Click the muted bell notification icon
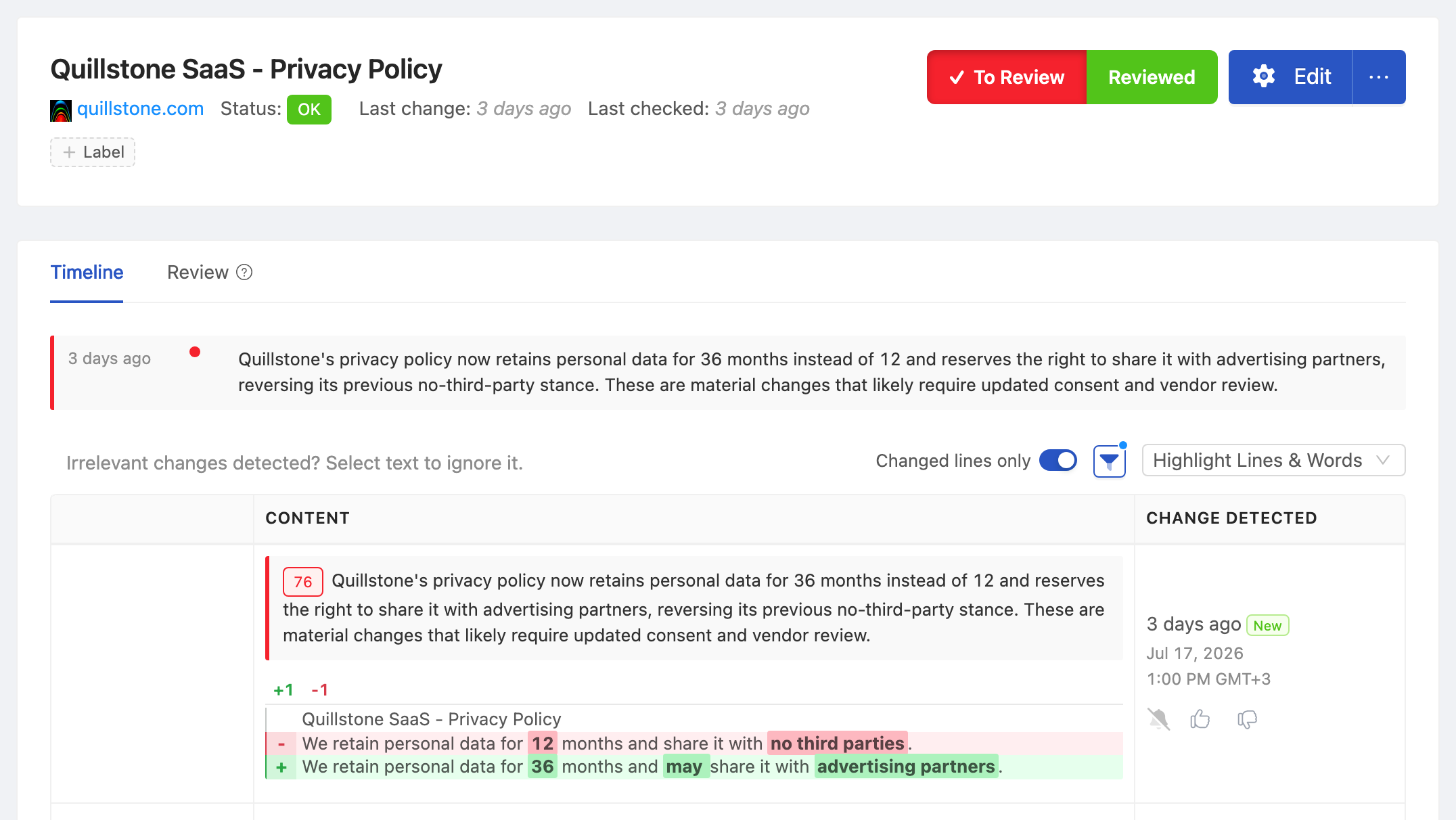Viewport: 1456px width, 820px height. tap(1158, 719)
